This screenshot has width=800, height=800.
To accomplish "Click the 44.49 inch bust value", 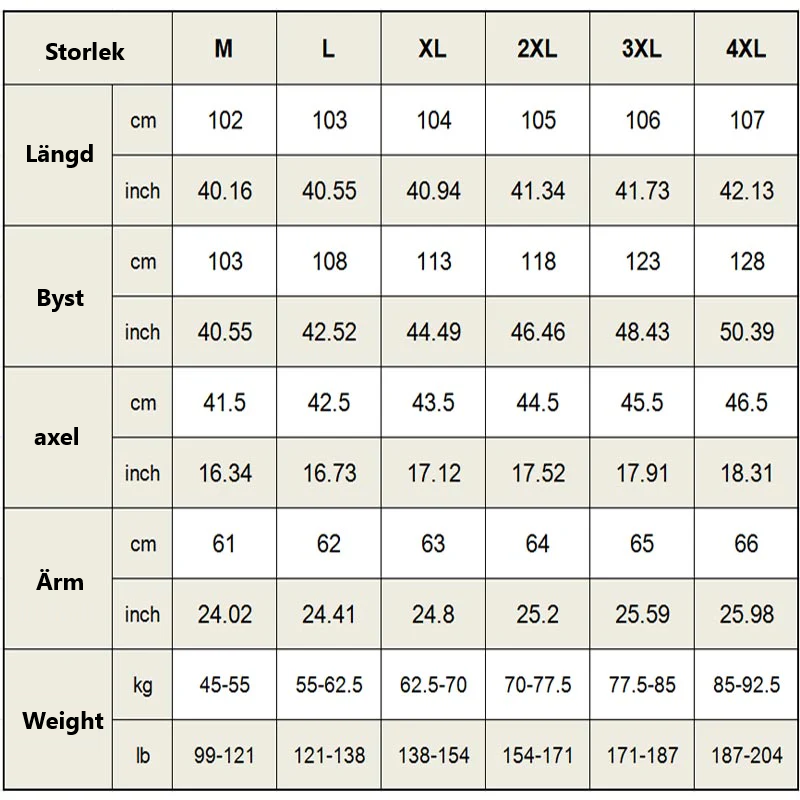I will point(433,332).
